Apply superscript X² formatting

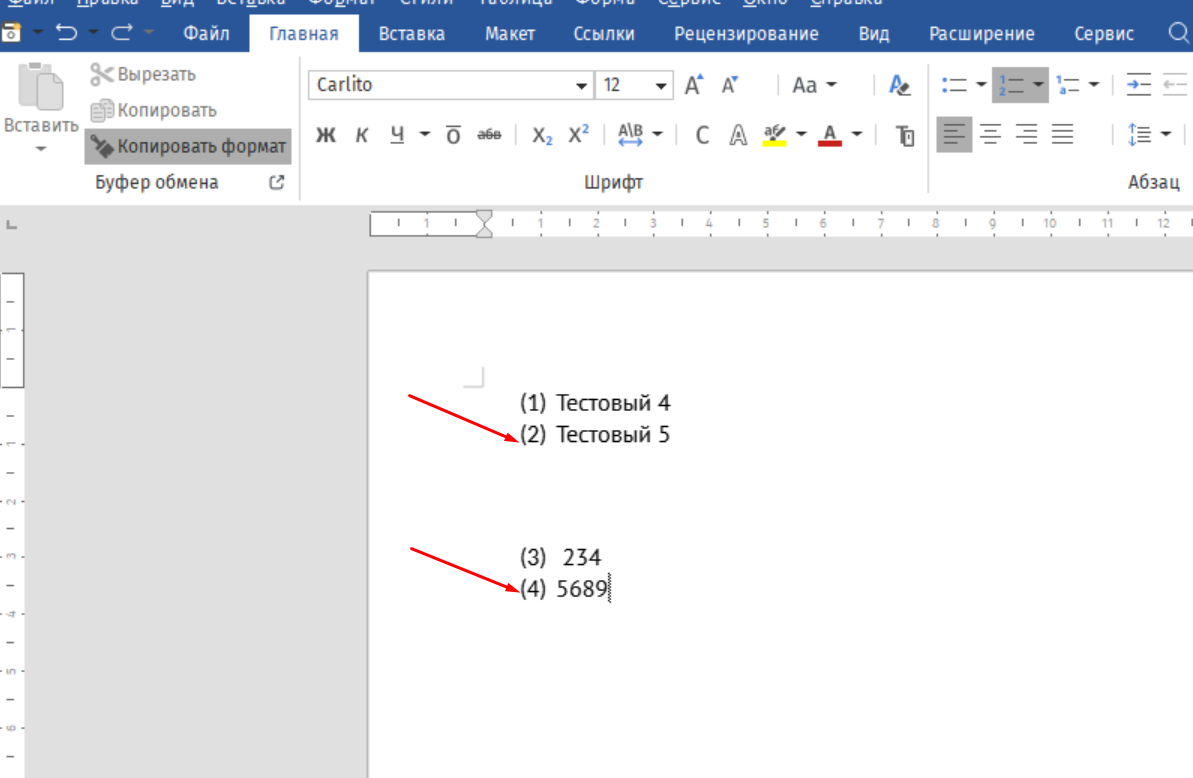pyautogui.click(x=578, y=135)
